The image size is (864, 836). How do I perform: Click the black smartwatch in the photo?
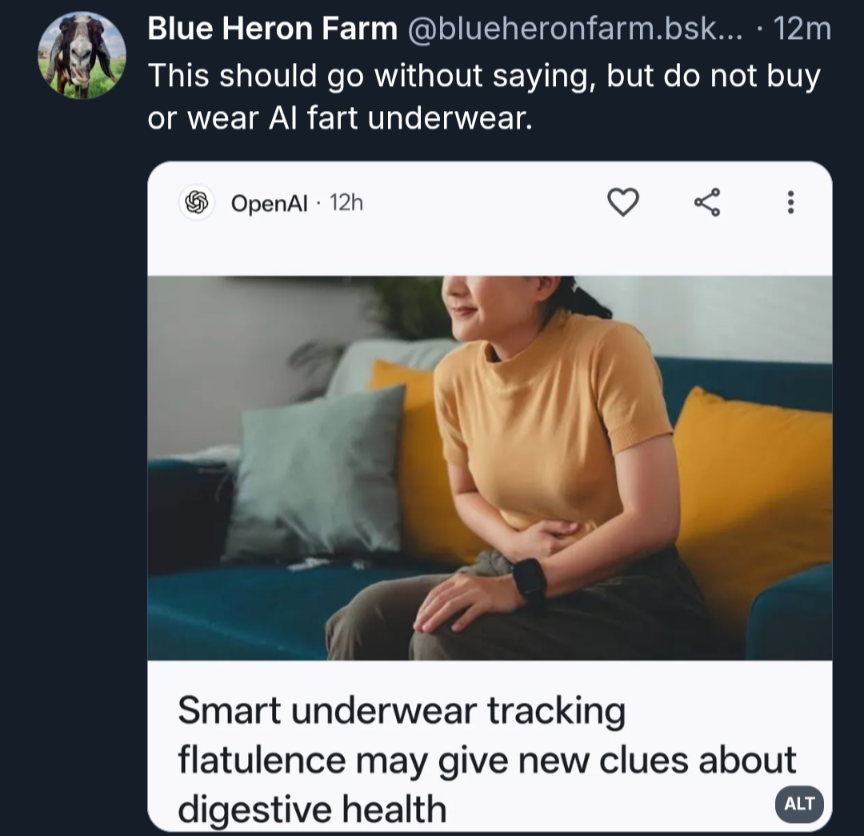529,580
